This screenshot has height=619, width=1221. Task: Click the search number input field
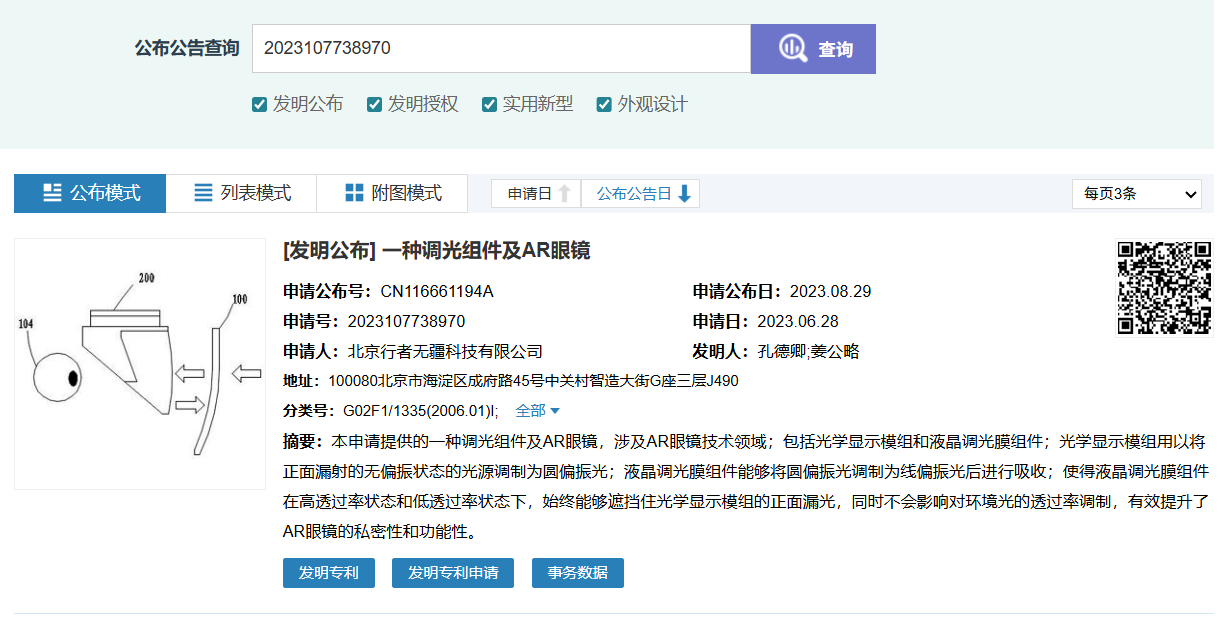point(500,49)
